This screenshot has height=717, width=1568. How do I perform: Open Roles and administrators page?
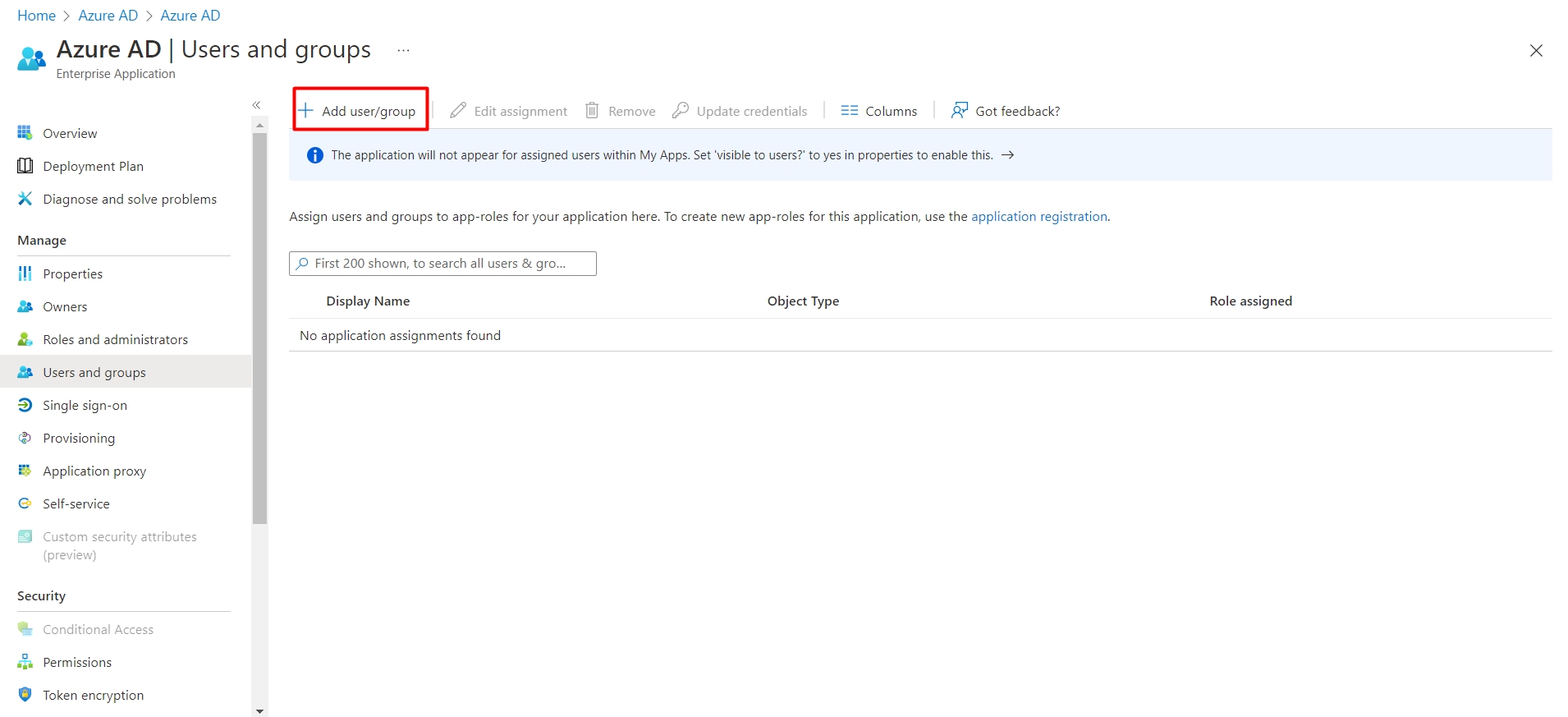pos(115,339)
